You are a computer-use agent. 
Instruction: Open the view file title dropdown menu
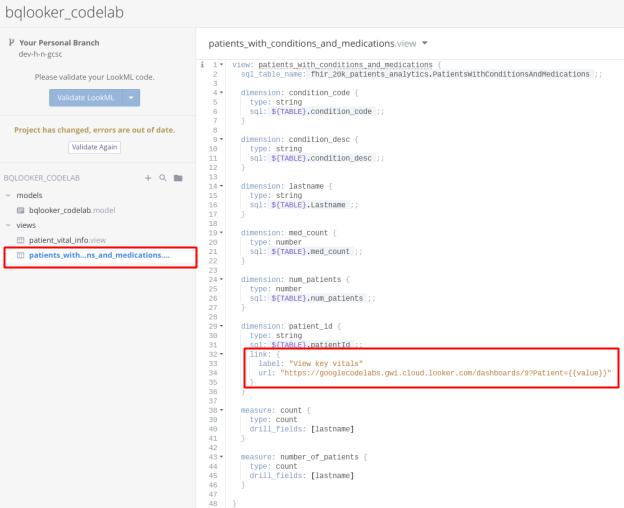point(425,44)
